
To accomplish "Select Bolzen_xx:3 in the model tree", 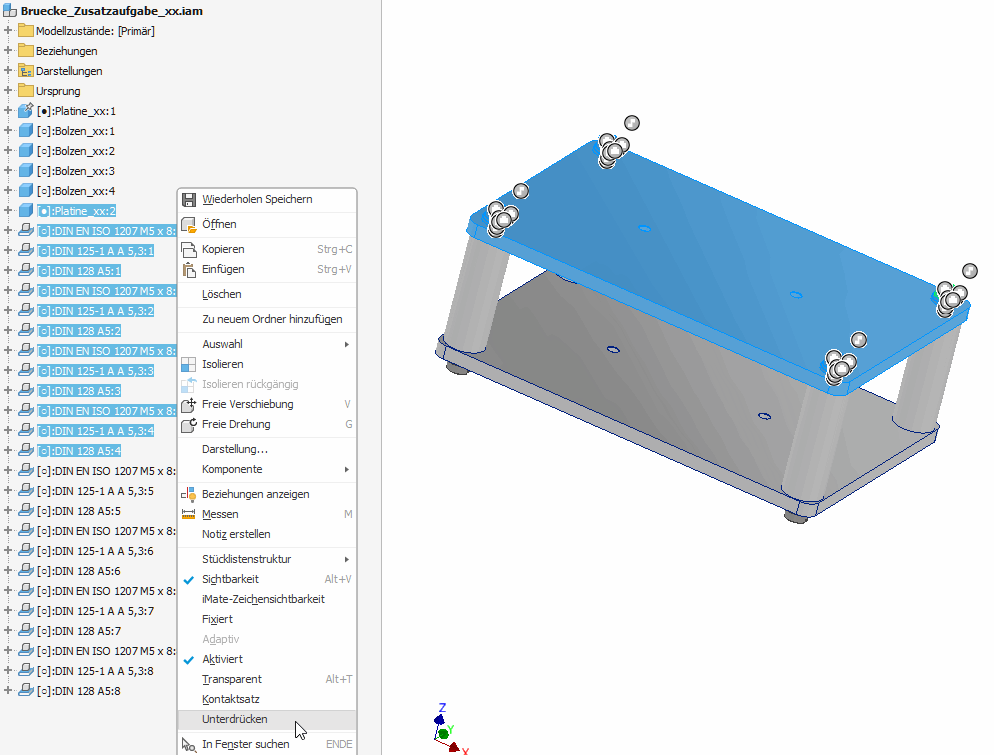I will coord(76,171).
